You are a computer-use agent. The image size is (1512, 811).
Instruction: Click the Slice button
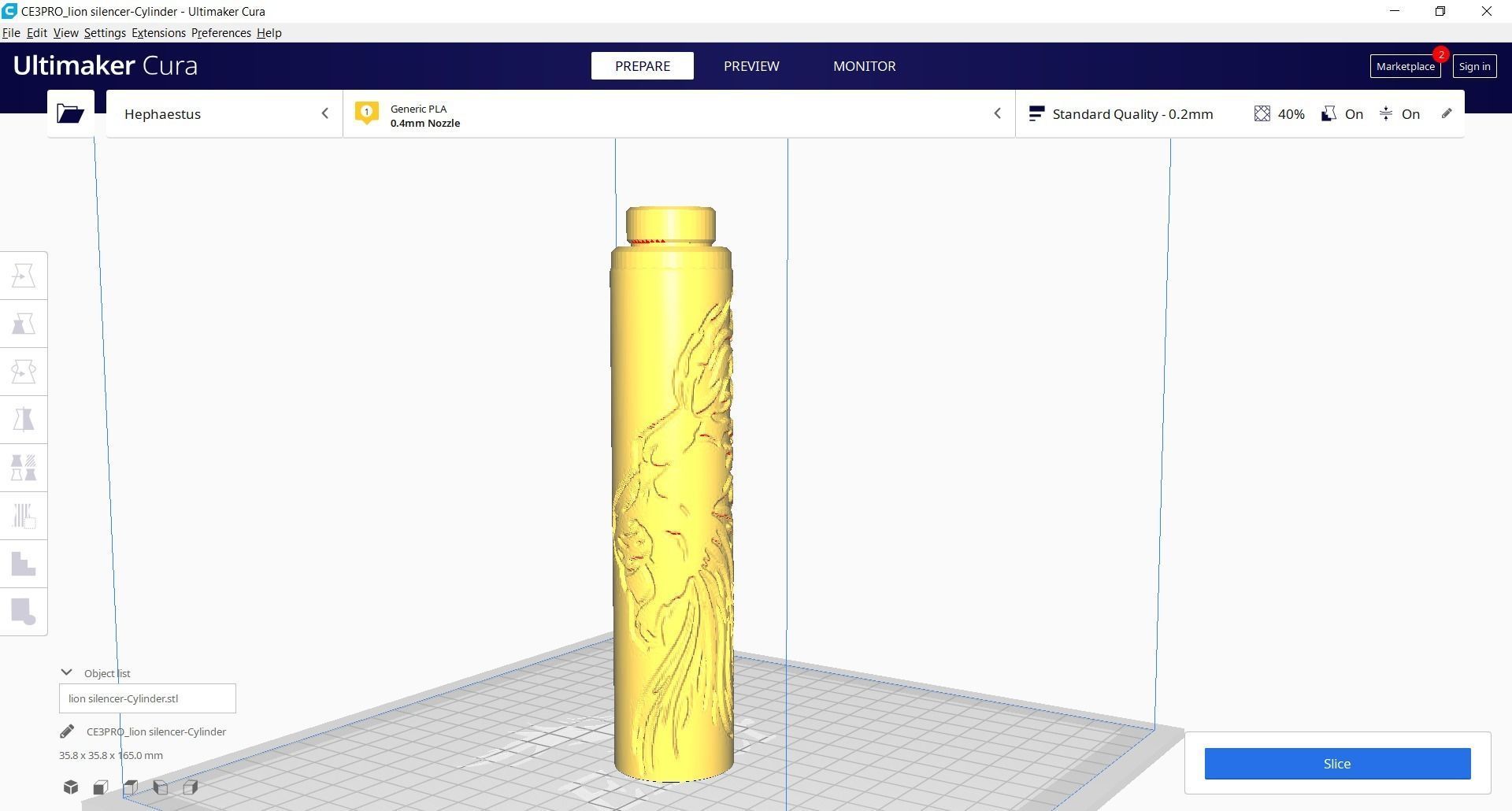1337,764
